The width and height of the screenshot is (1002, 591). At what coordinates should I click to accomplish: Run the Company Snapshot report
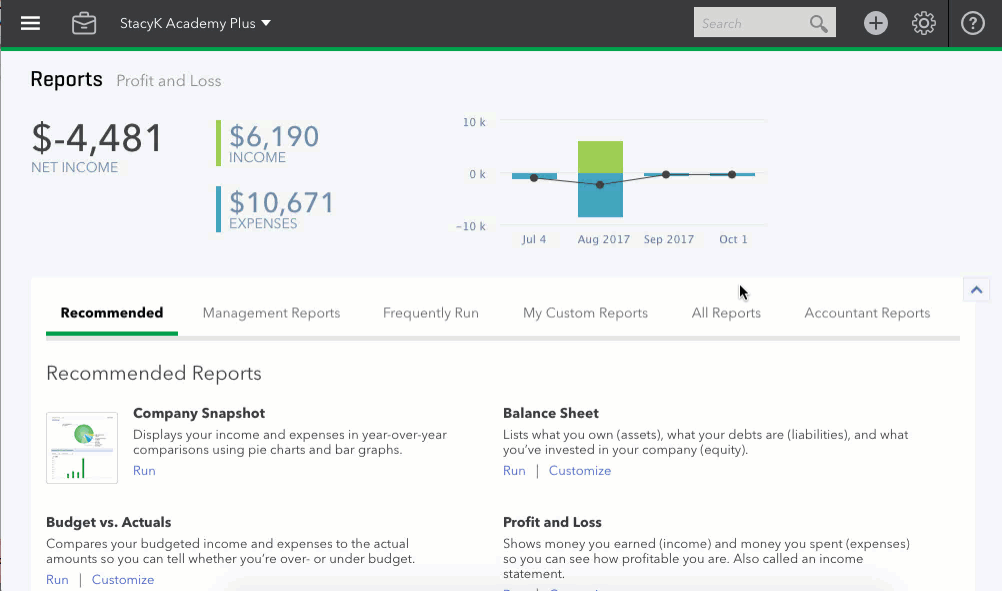[144, 470]
